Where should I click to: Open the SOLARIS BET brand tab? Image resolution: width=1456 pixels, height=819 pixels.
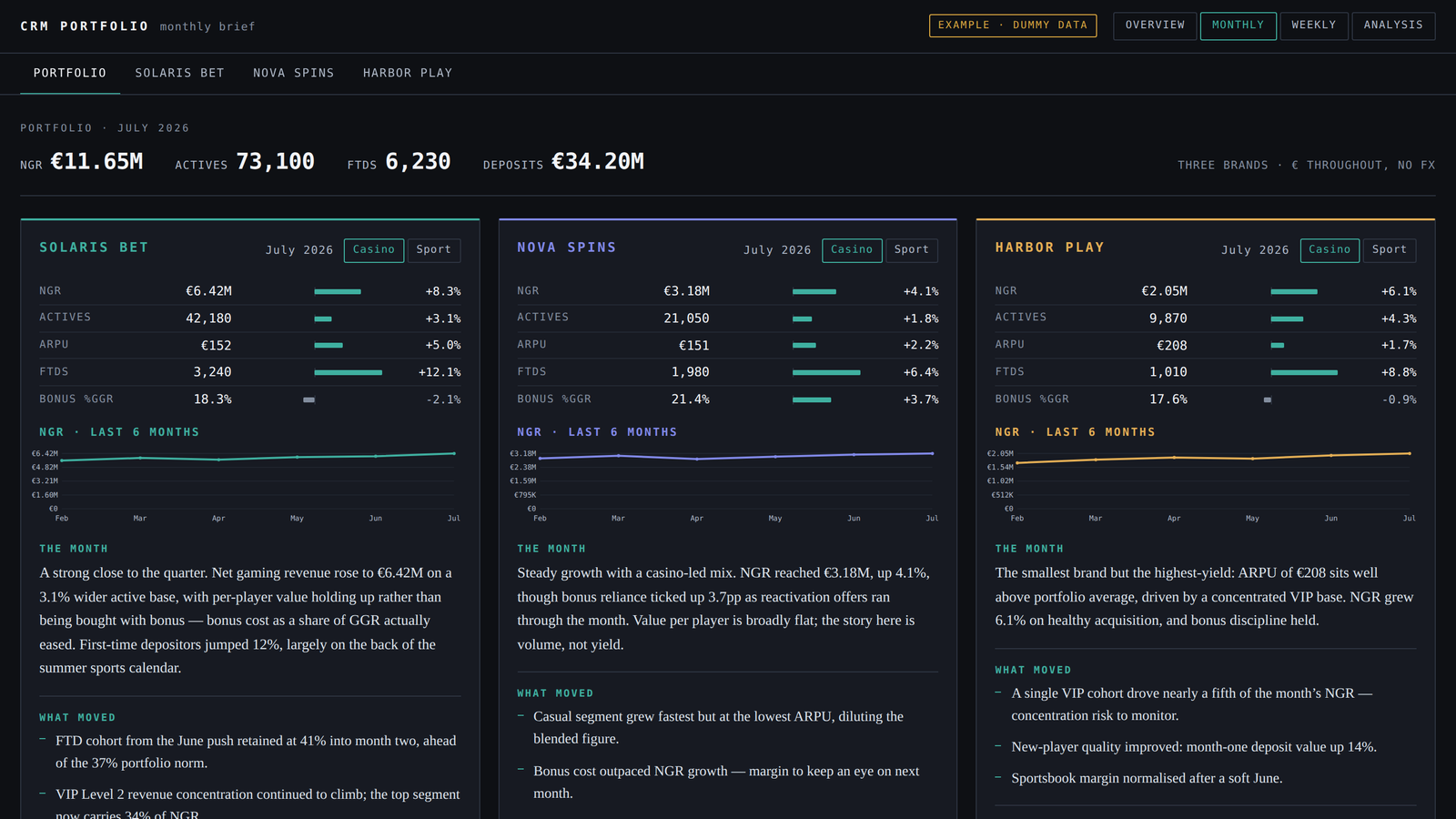click(x=179, y=74)
